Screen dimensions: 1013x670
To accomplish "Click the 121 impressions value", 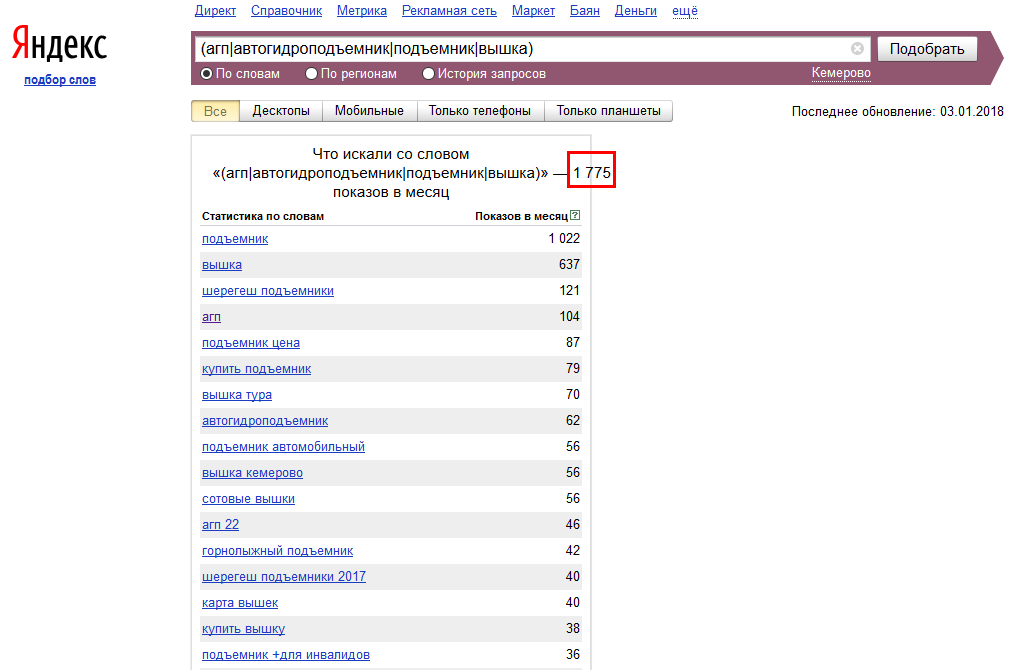I will [569, 291].
